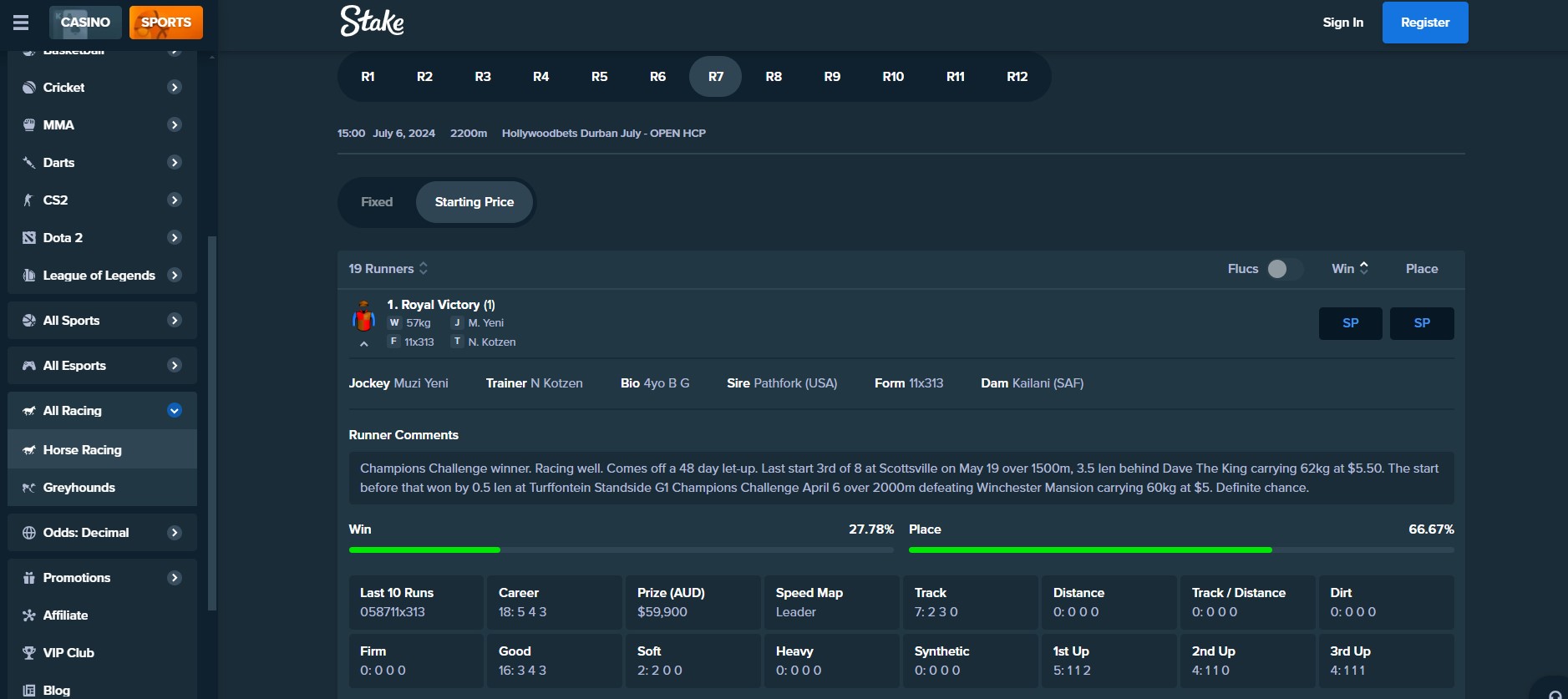Switch to race R11 tab

[955, 76]
